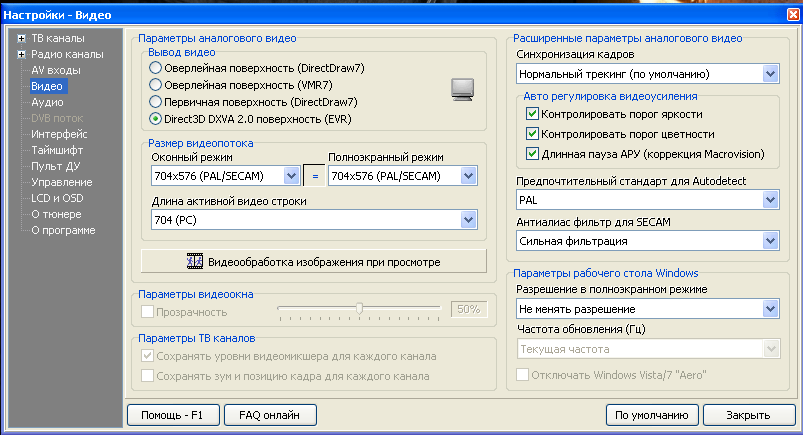The image size is (803, 435).
Task: Select Первичная поверхность (DirectDraw7) radio option
Action: [x=155, y=101]
